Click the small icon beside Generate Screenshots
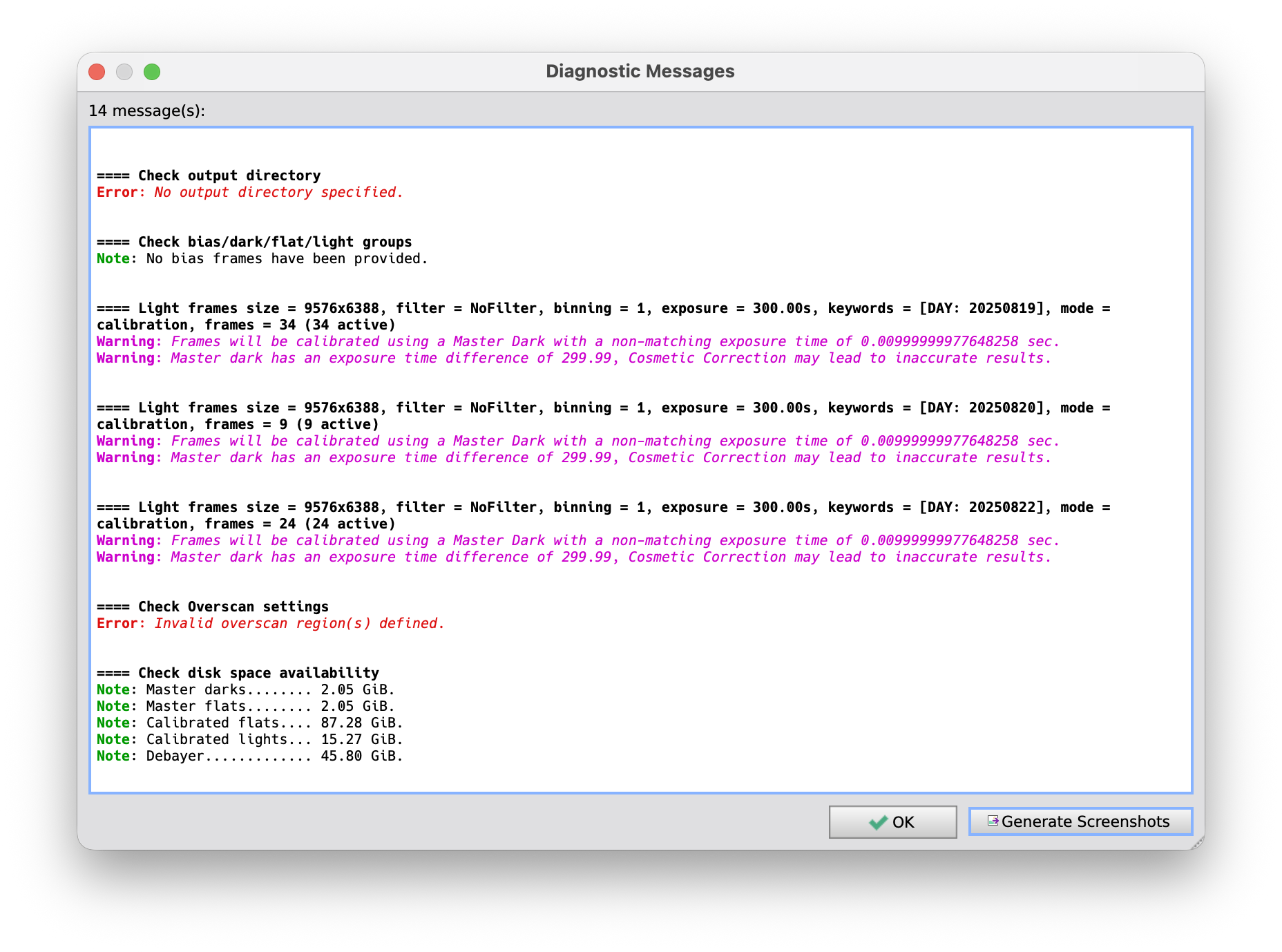This screenshot has height=952, width=1282. pyautogui.click(x=993, y=821)
